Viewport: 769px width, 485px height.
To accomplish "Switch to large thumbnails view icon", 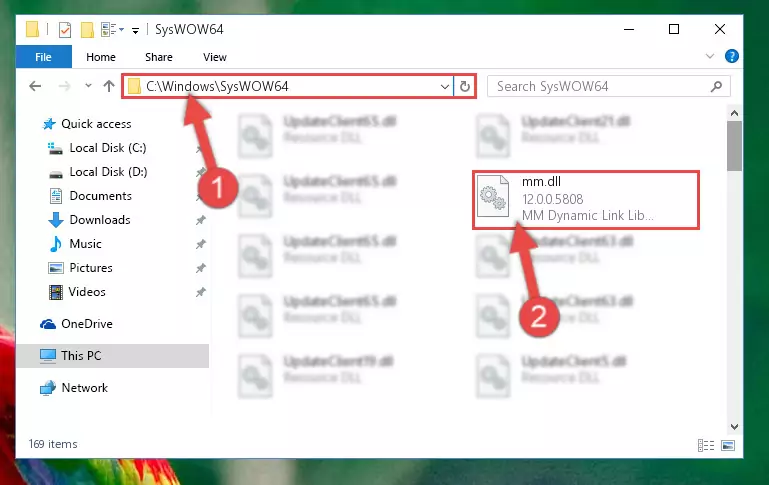I will click(x=728, y=445).
